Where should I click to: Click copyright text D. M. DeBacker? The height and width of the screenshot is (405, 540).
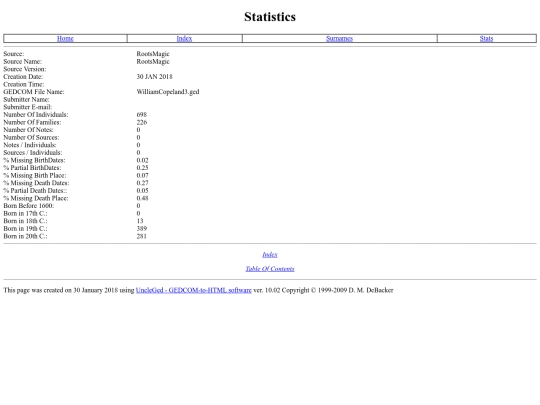coord(371,290)
